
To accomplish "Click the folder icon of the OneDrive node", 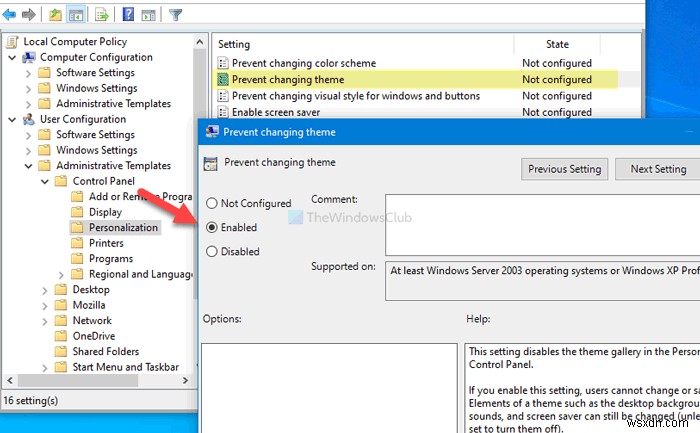I will point(61,336).
